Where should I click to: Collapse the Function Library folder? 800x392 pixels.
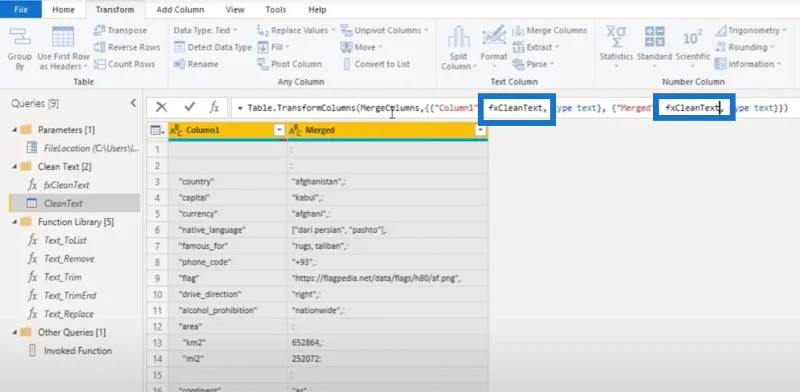pos(14,222)
